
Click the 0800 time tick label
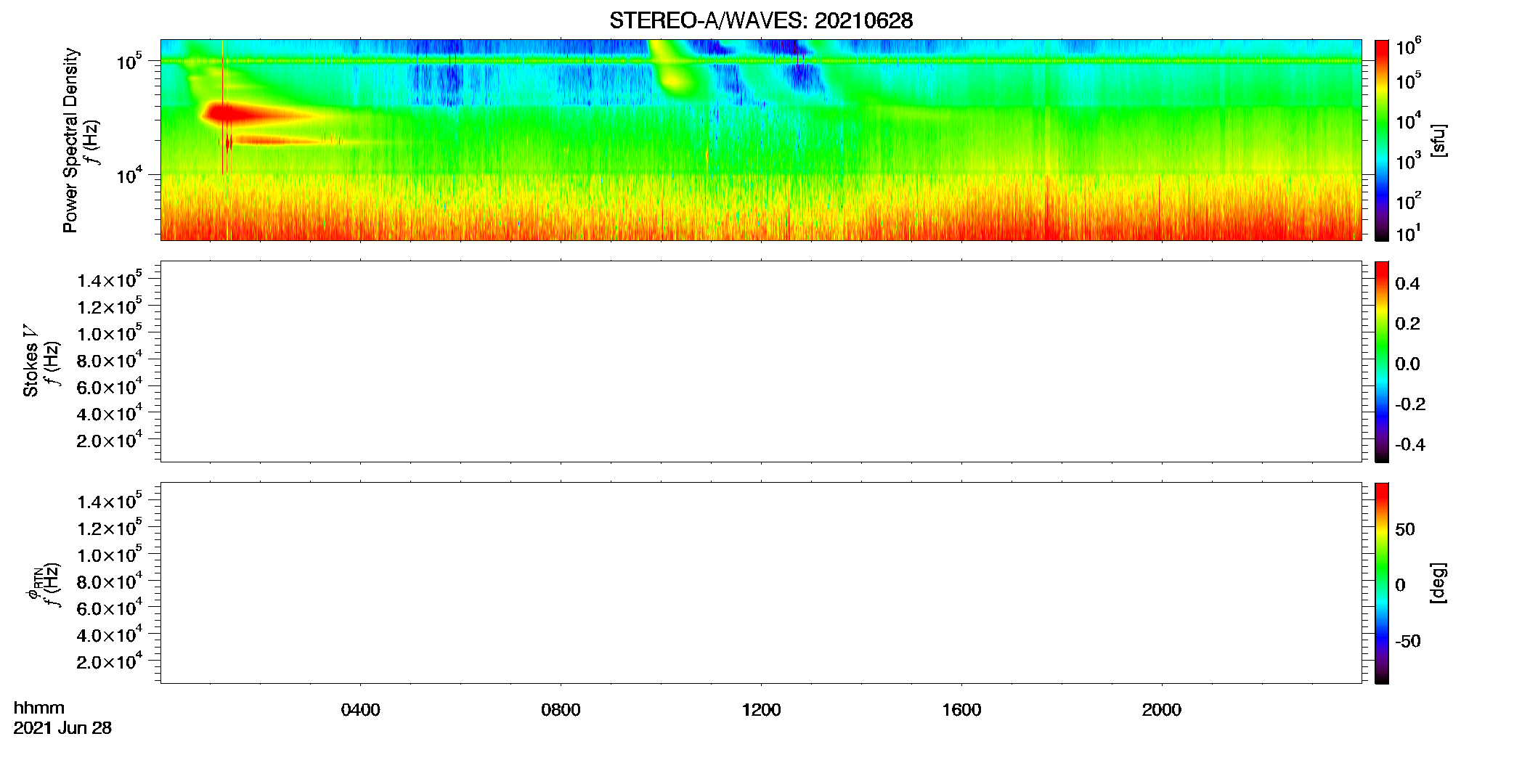[561, 710]
